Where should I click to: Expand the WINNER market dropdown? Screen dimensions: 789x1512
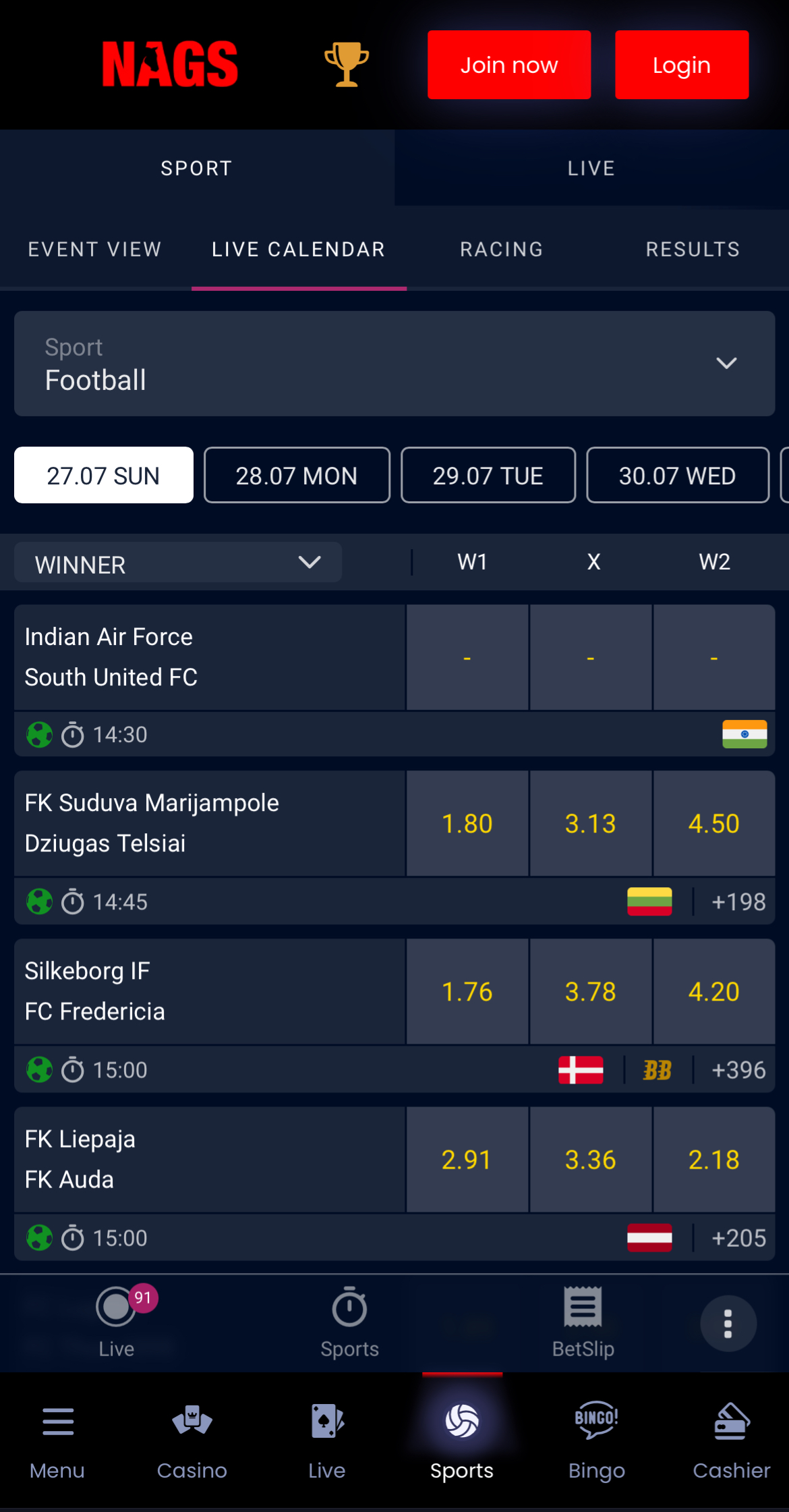tap(177, 562)
